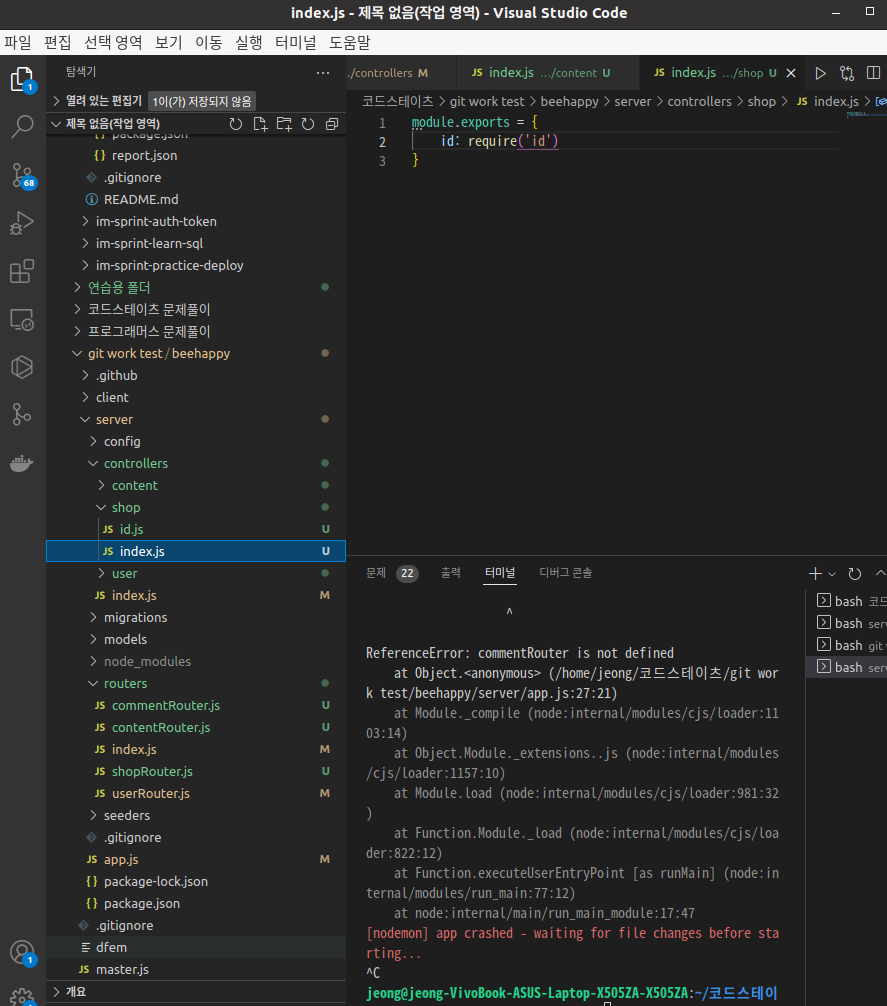Open the 도움말 menu
This screenshot has height=1006, width=887.
coord(350,42)
